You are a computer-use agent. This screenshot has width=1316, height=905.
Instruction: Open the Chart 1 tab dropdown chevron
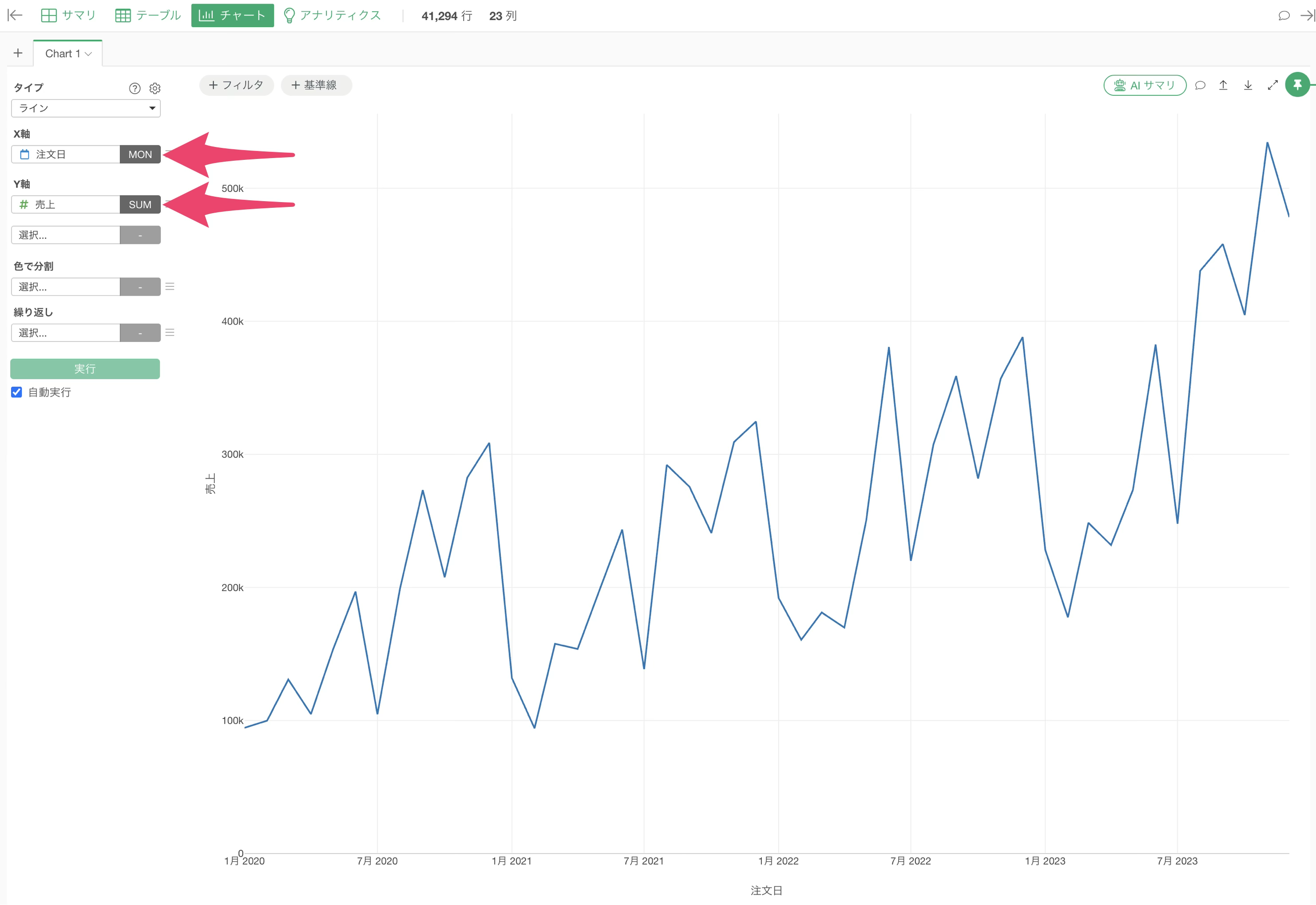pos(88,54)
